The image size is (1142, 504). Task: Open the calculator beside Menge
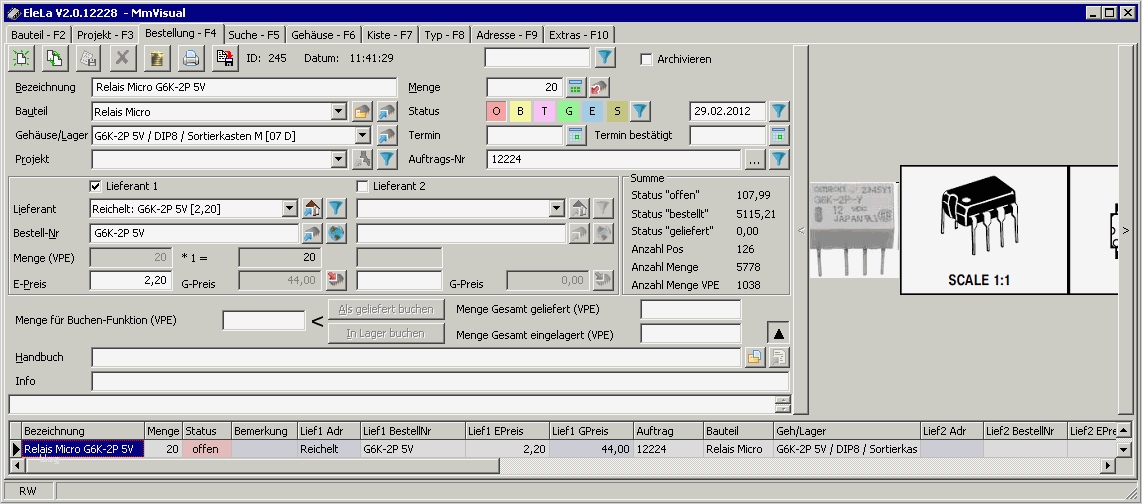coord(576,87)
